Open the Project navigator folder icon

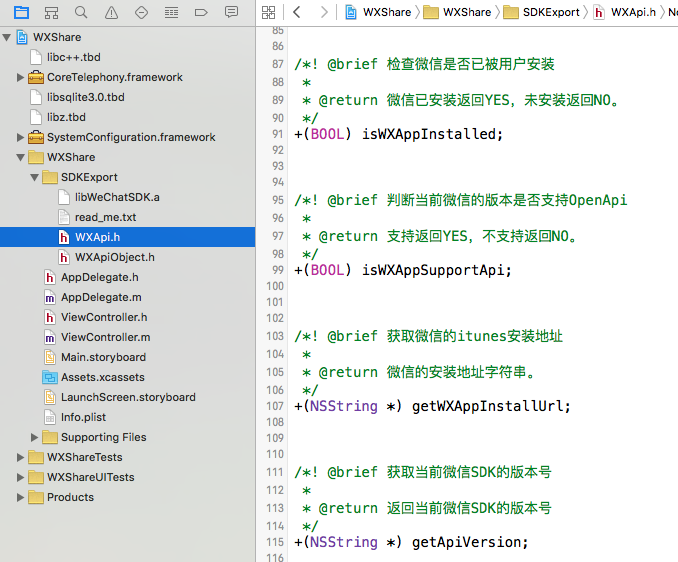point(21,12)
